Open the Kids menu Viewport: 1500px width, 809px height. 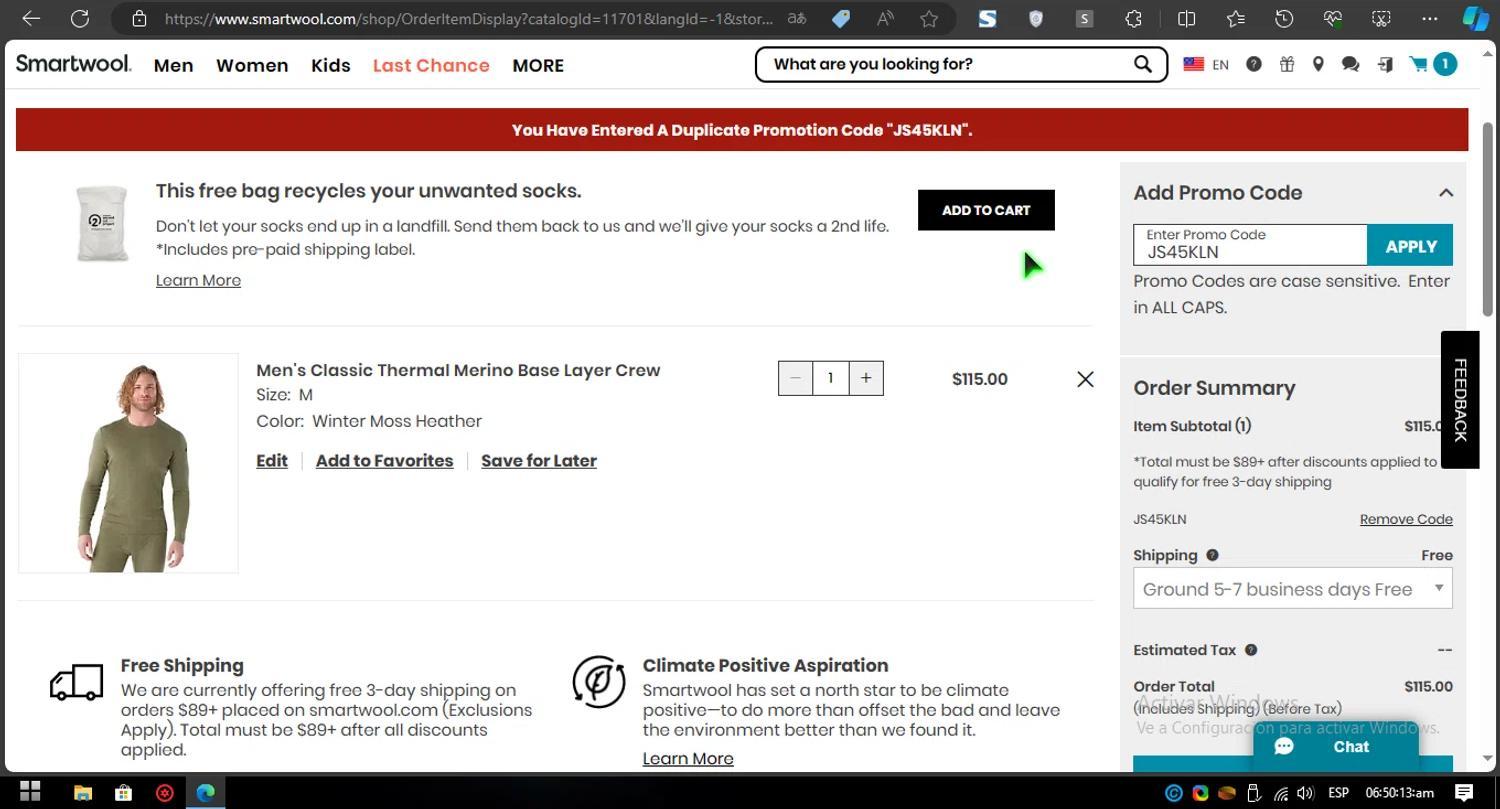330,65
